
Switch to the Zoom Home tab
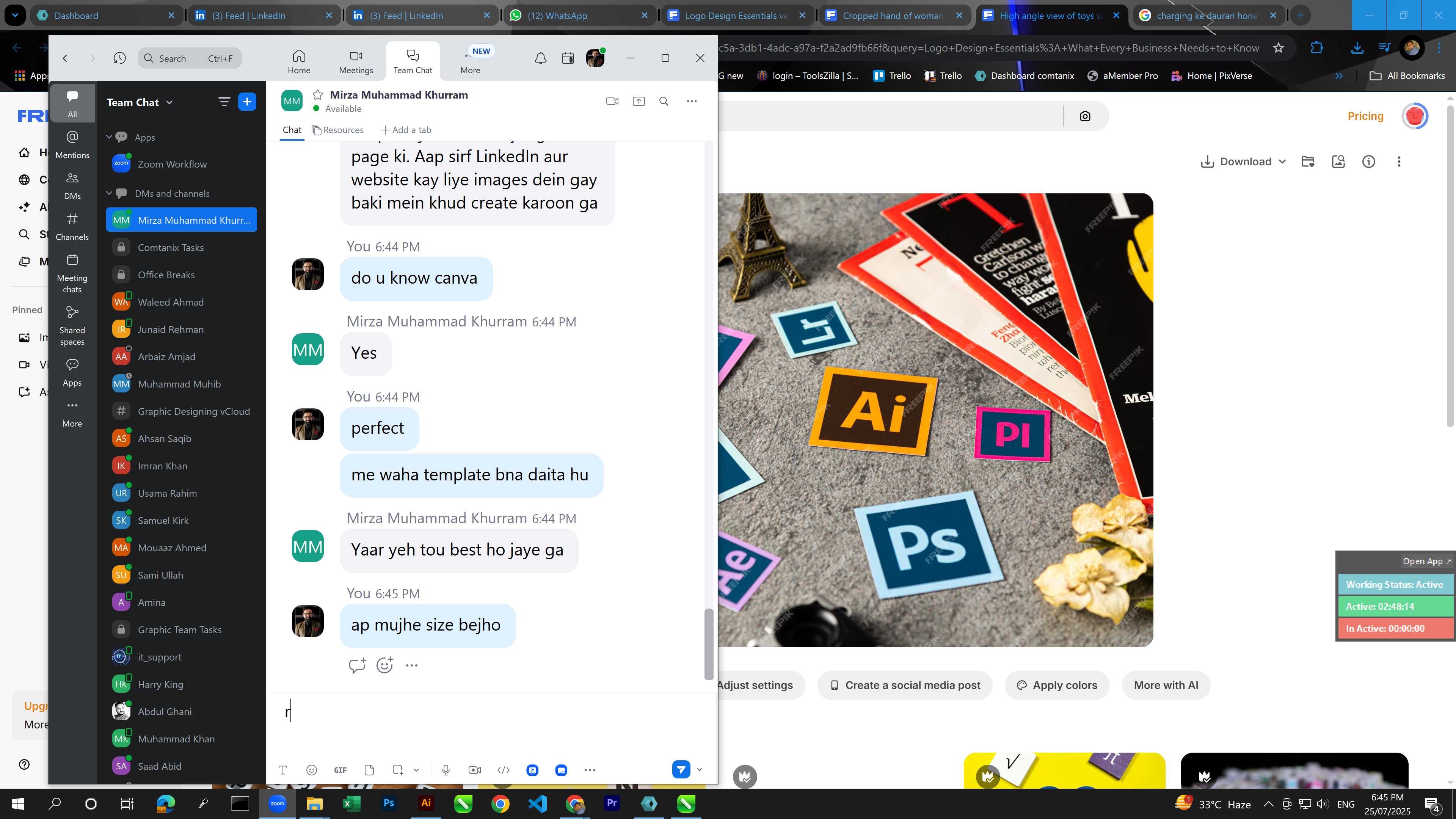click(x=299, y=61)
